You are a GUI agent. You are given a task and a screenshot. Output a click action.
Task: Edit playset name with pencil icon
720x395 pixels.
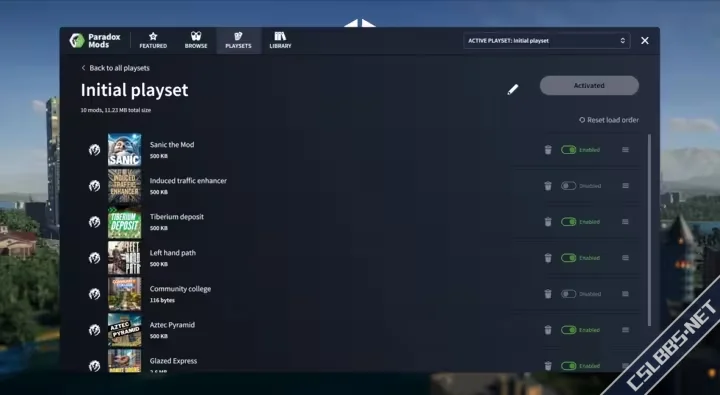[x=513, y=90]
